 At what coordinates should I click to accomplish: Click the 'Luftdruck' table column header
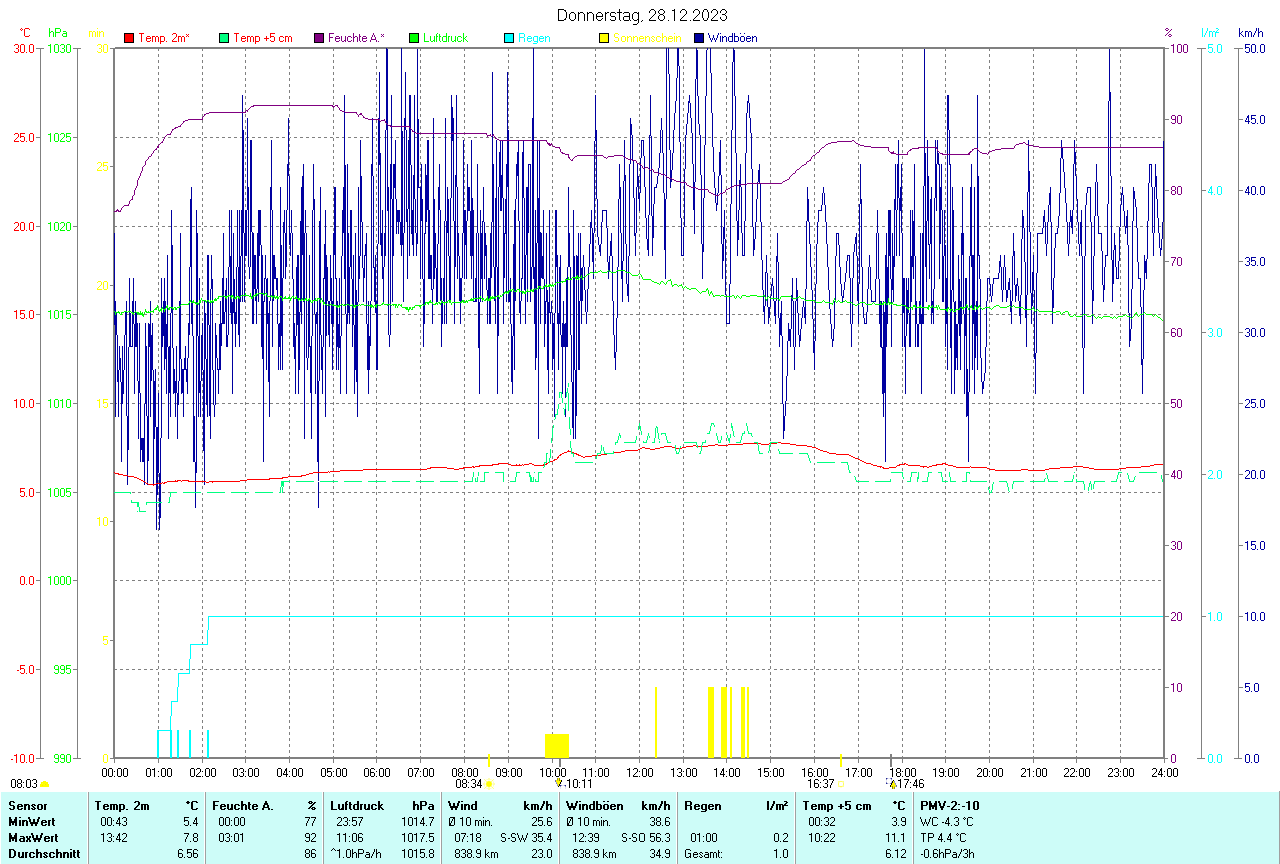coord(357,805)
